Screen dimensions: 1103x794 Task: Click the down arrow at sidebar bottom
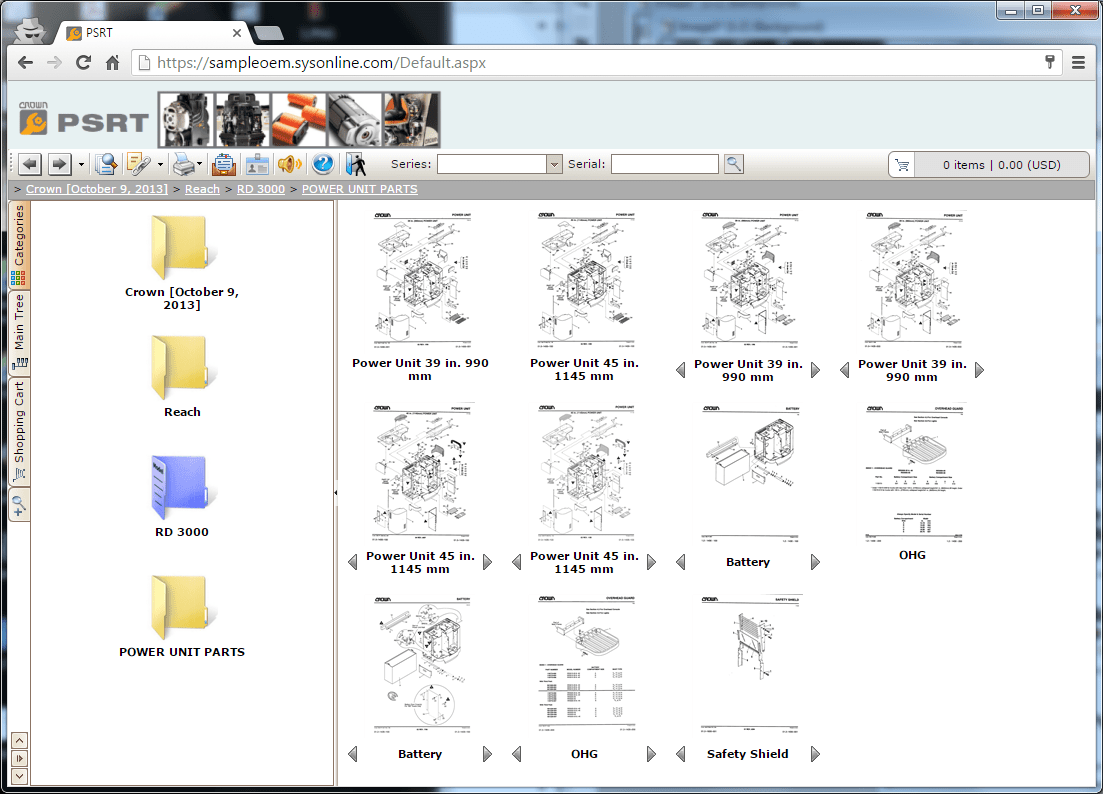point(20,776)
